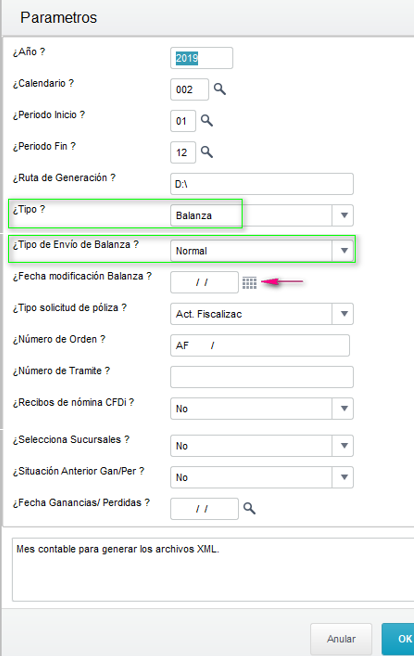Screen dimensions: 416x656
Task: Confirm parameters with OK button
Action: pyautogui.click(x=398, y=639)
